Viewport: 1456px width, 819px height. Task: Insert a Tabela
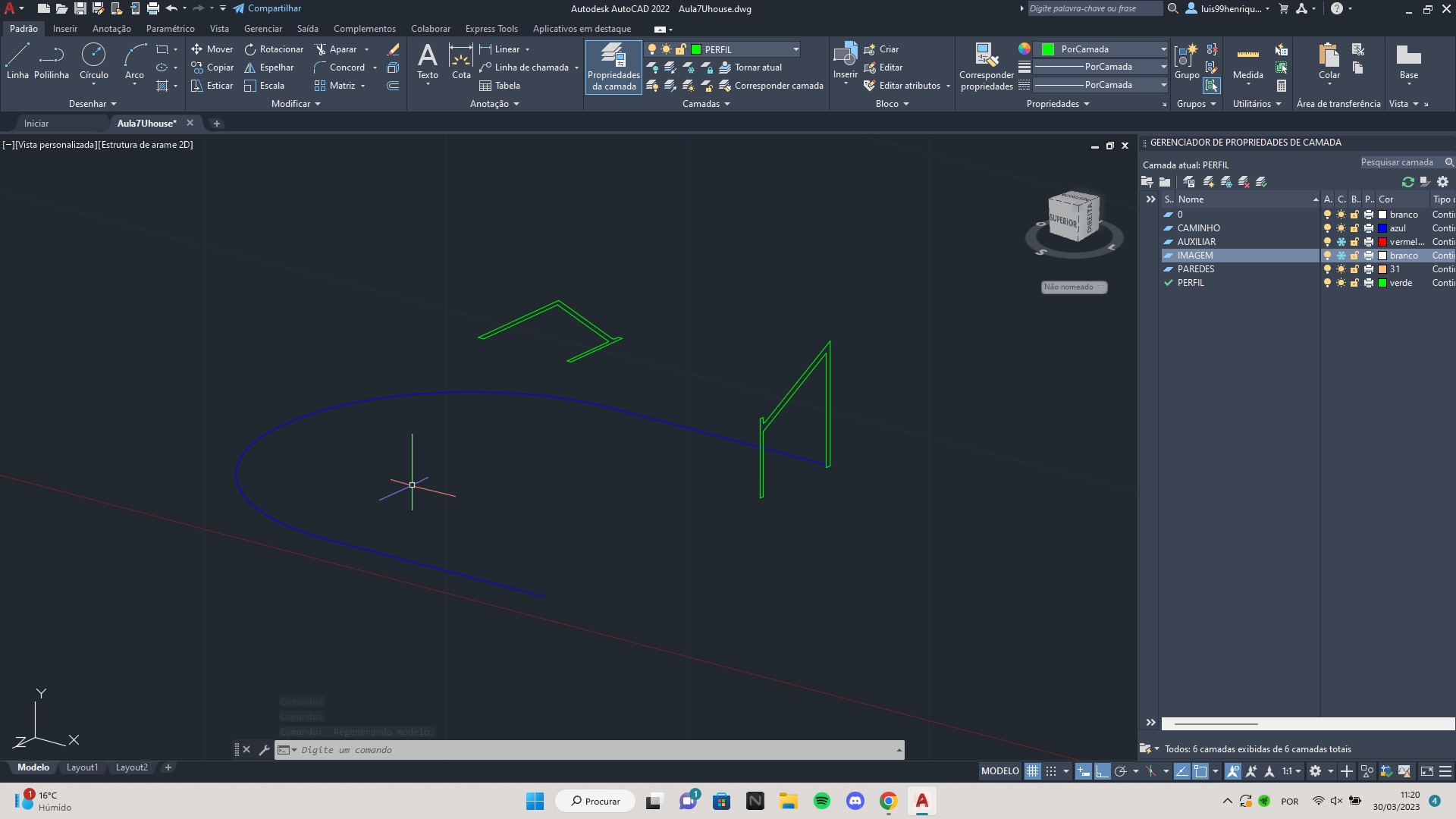500,86
